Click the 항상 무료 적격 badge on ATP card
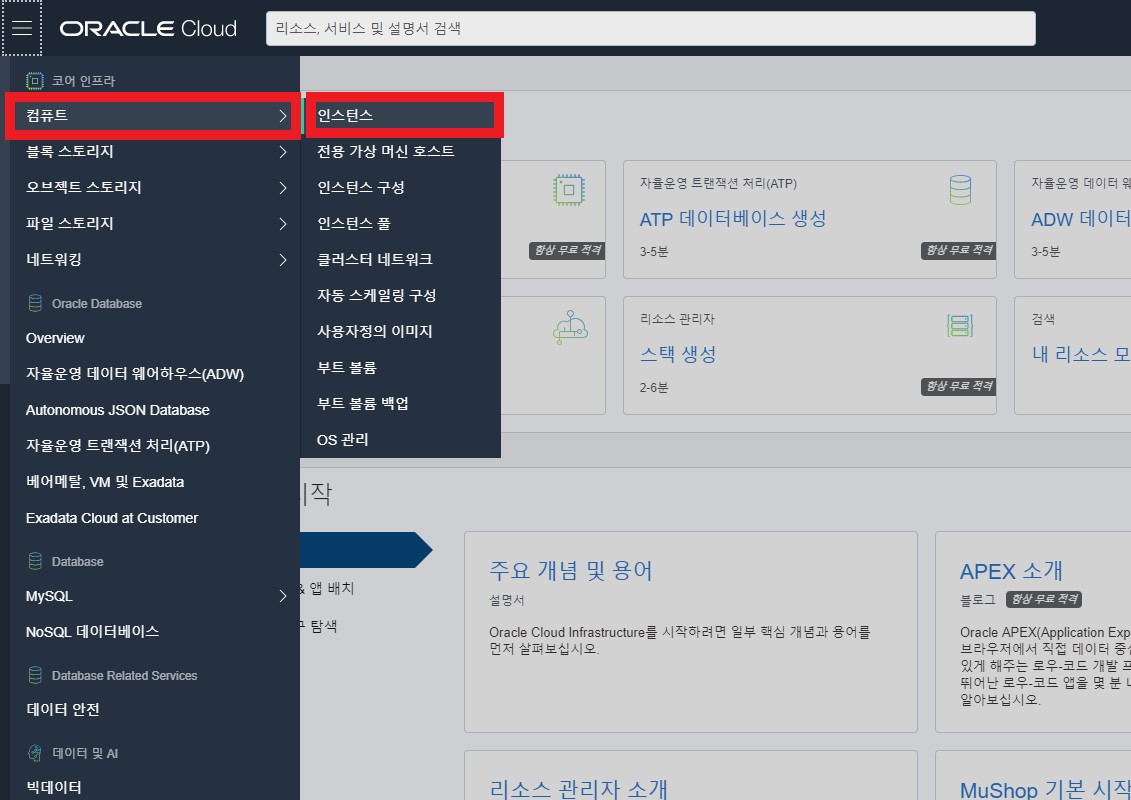Viewport: 1131px width, 800px height. pos(958,250)
